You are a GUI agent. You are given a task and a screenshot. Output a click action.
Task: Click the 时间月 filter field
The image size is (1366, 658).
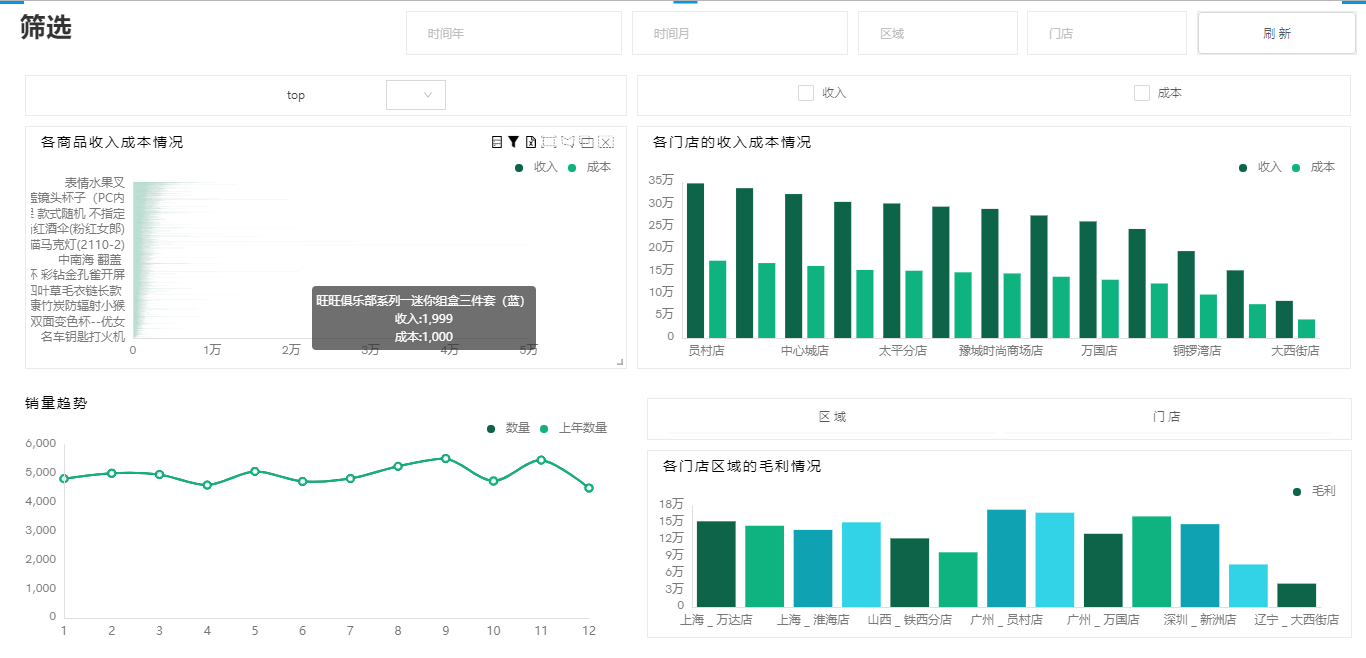click(x=739, y=32)
